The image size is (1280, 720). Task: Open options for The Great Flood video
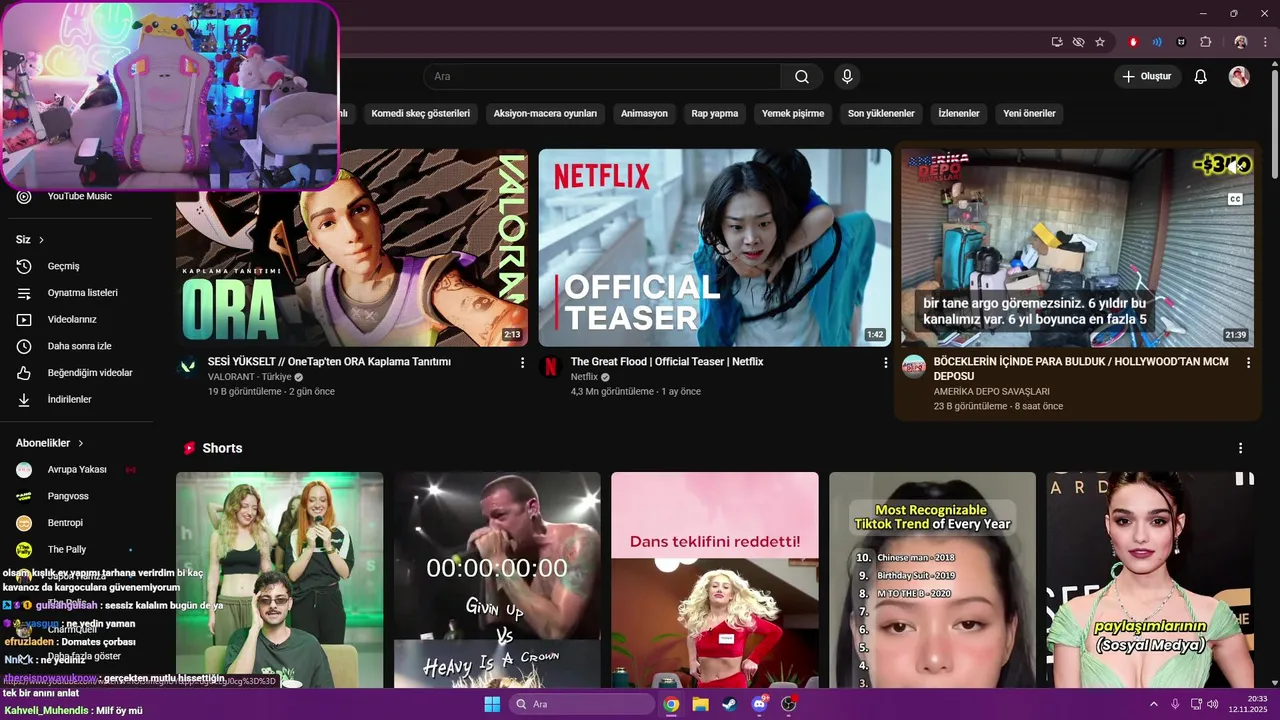[x=885, y=363]
